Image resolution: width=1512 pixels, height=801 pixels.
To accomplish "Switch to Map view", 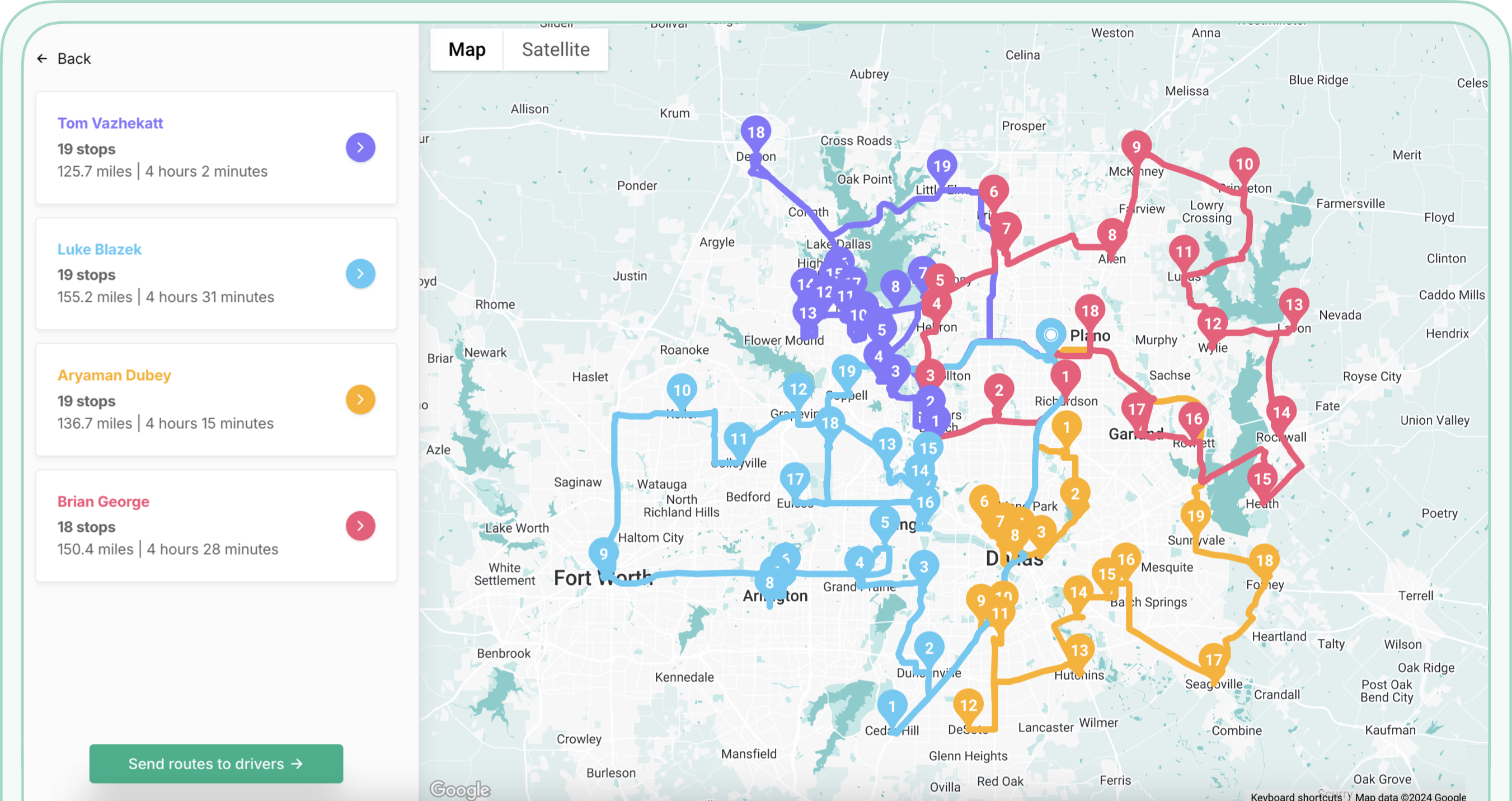I will pyautogui.click(x=467, y=49).
